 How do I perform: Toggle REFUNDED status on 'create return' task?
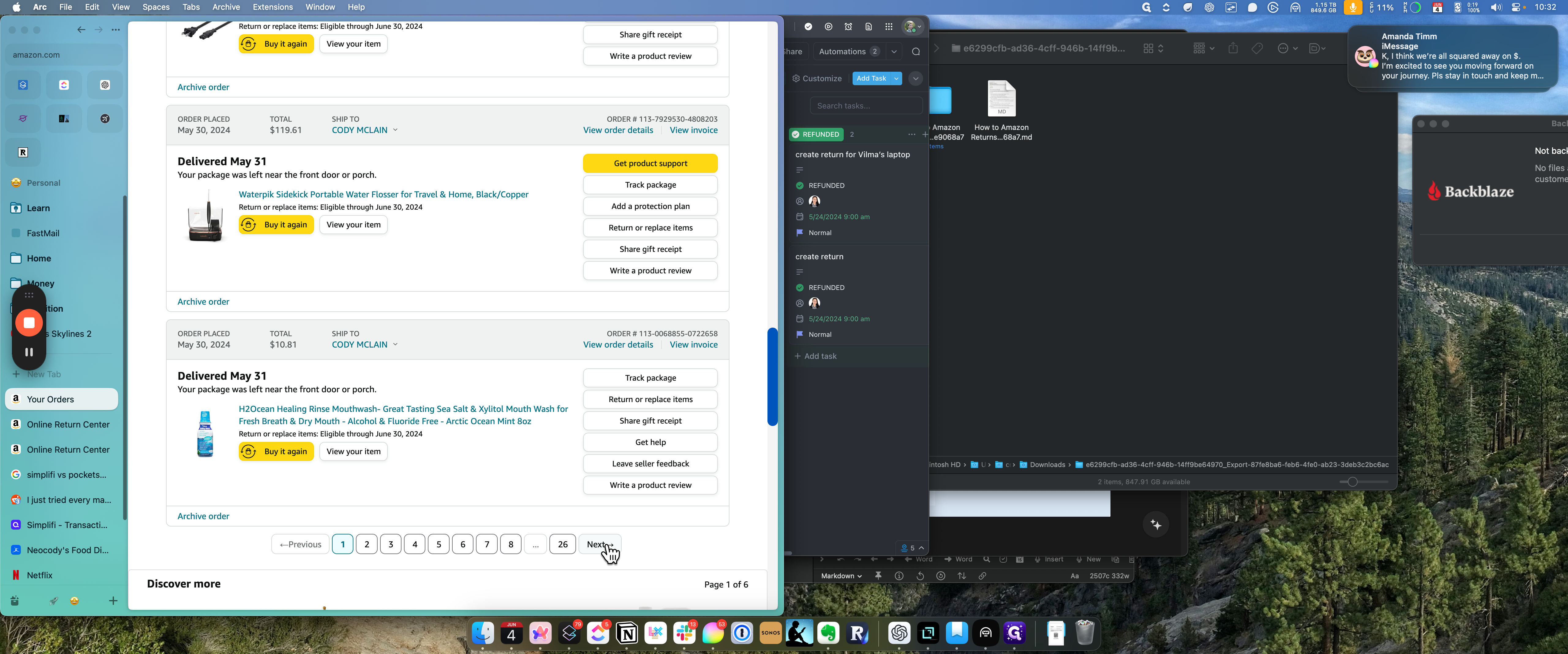click(800, 287)
